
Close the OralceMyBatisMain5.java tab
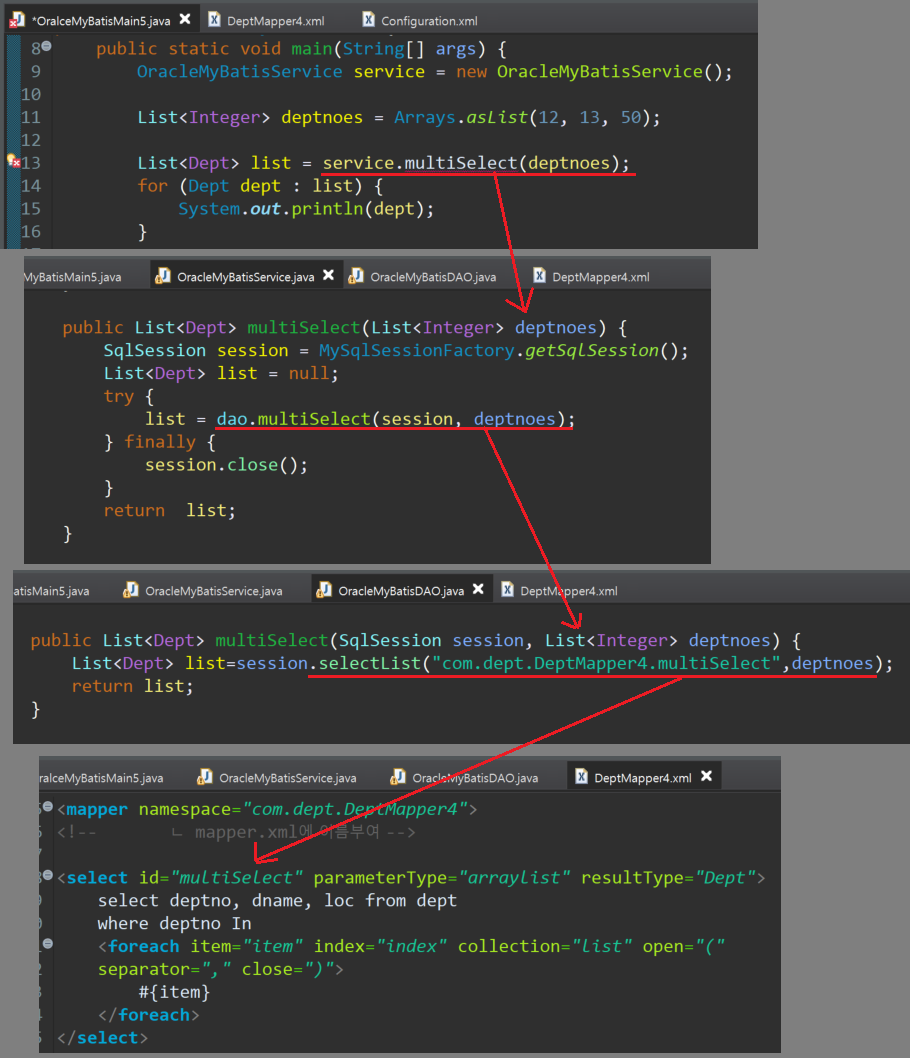(185, 20)
